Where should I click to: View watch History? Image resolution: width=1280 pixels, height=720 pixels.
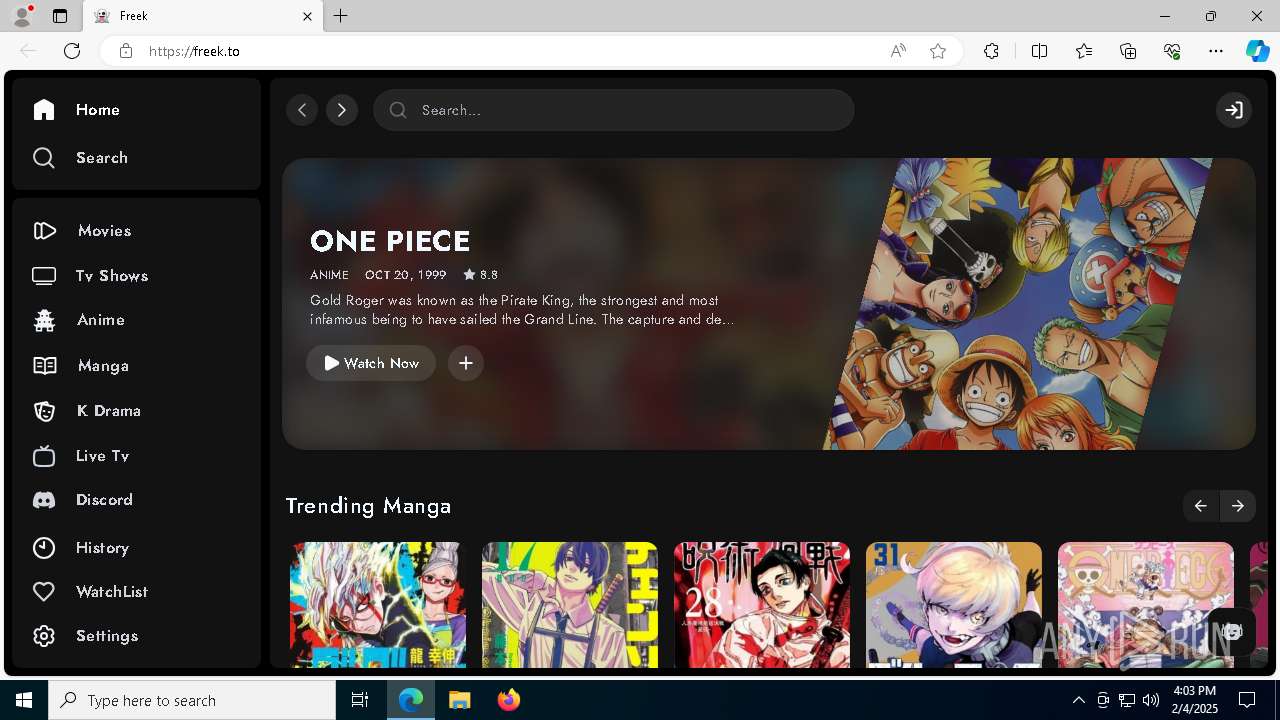point(80,548)
